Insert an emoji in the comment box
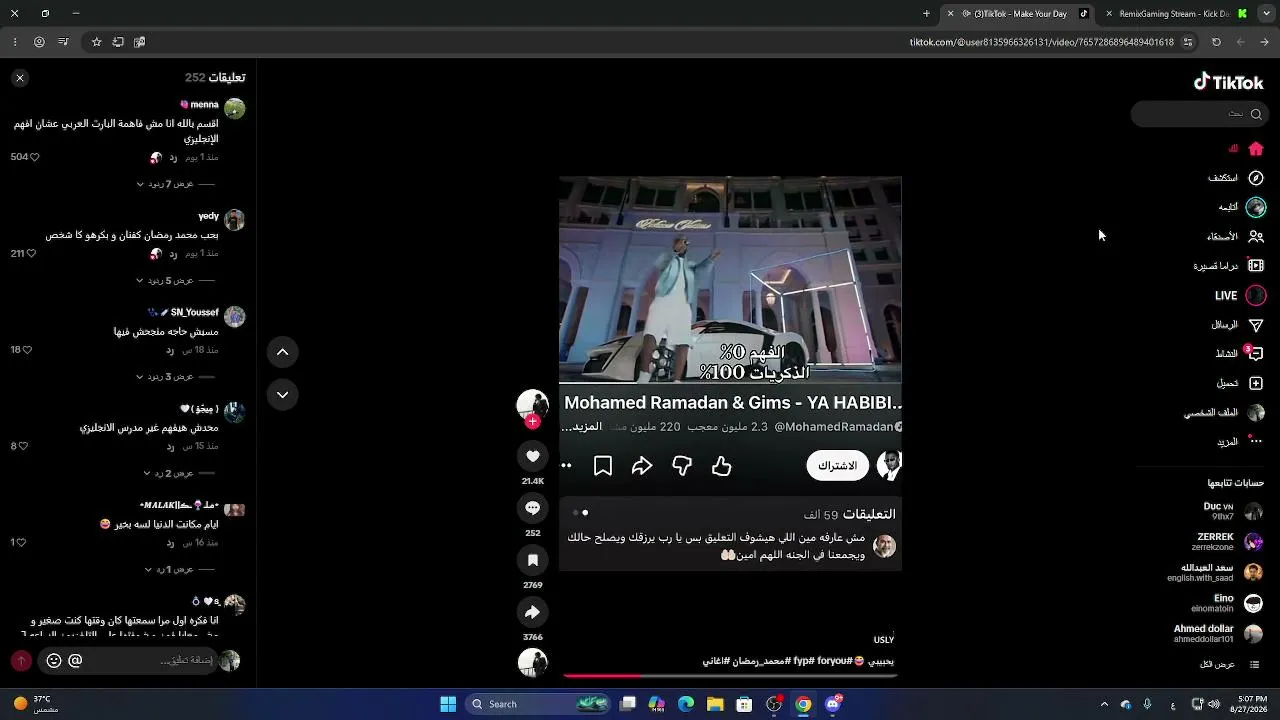Image resolution: width=1280 pixels, height=720 pixels. coord(54,660)
